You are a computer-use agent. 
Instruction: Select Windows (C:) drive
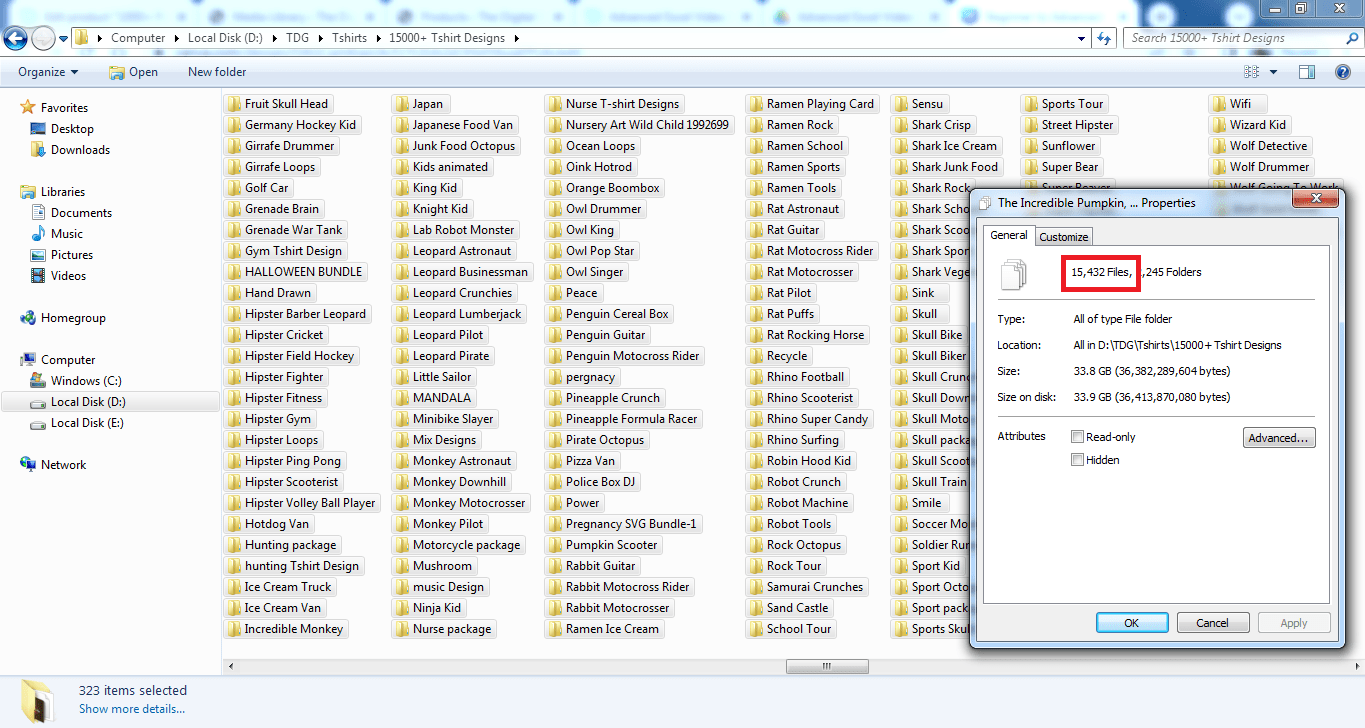pyautogui.click(x=86, y=381)
